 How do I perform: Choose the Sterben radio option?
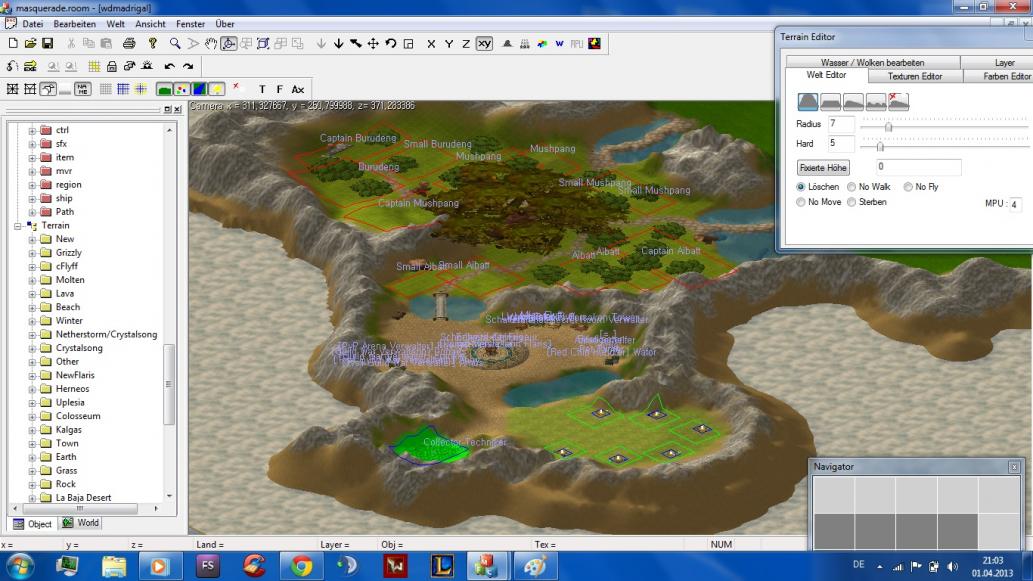[852, 202]
